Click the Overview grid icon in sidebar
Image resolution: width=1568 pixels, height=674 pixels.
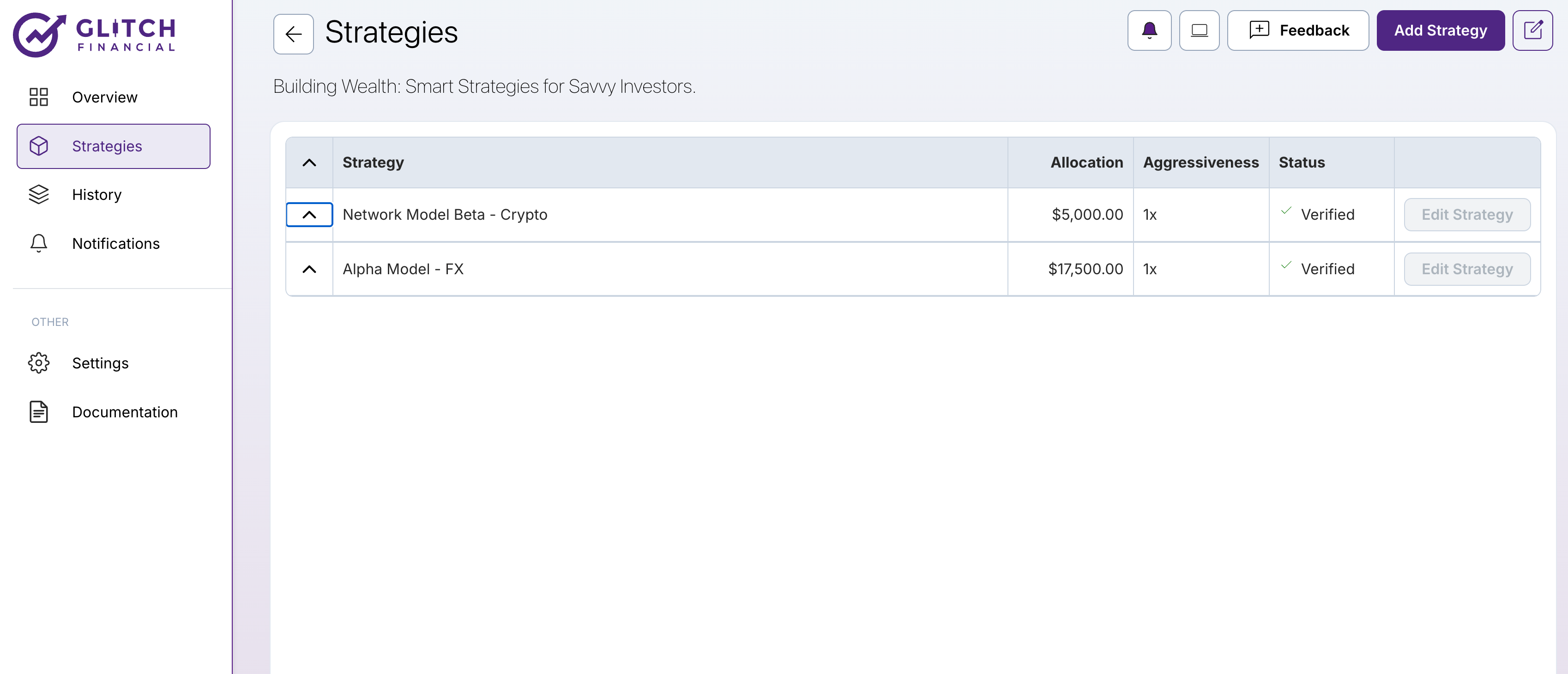point(38,97)
